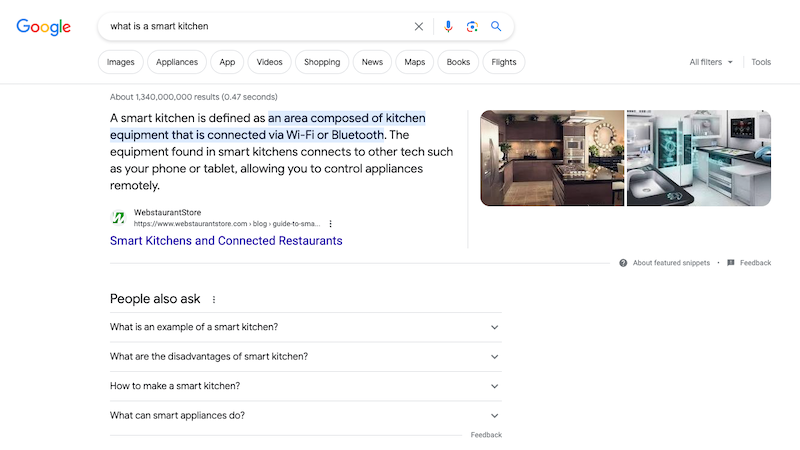800x450 pixels.
Task: Submit search with magnifying glass icon
Action: 496,27
